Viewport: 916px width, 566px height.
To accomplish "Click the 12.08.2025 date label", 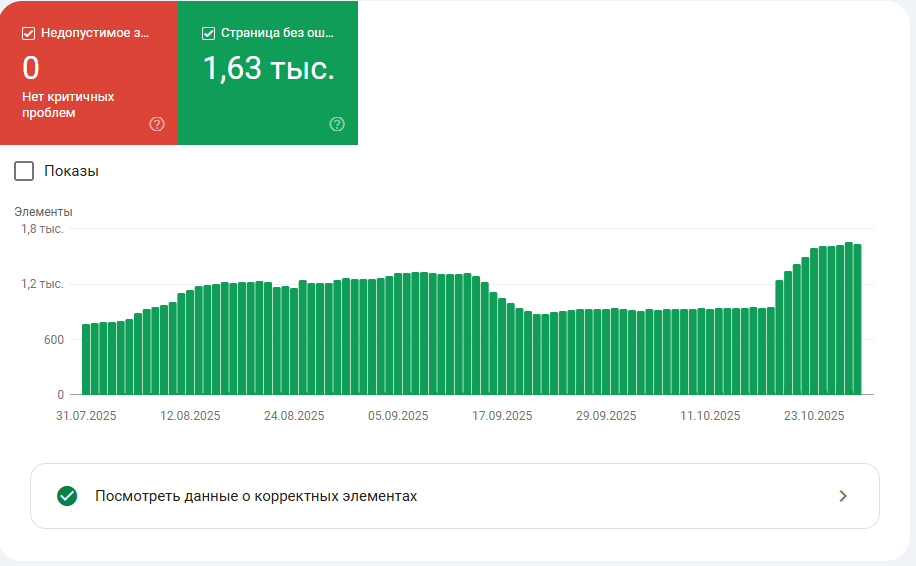I will click(190, 416).
